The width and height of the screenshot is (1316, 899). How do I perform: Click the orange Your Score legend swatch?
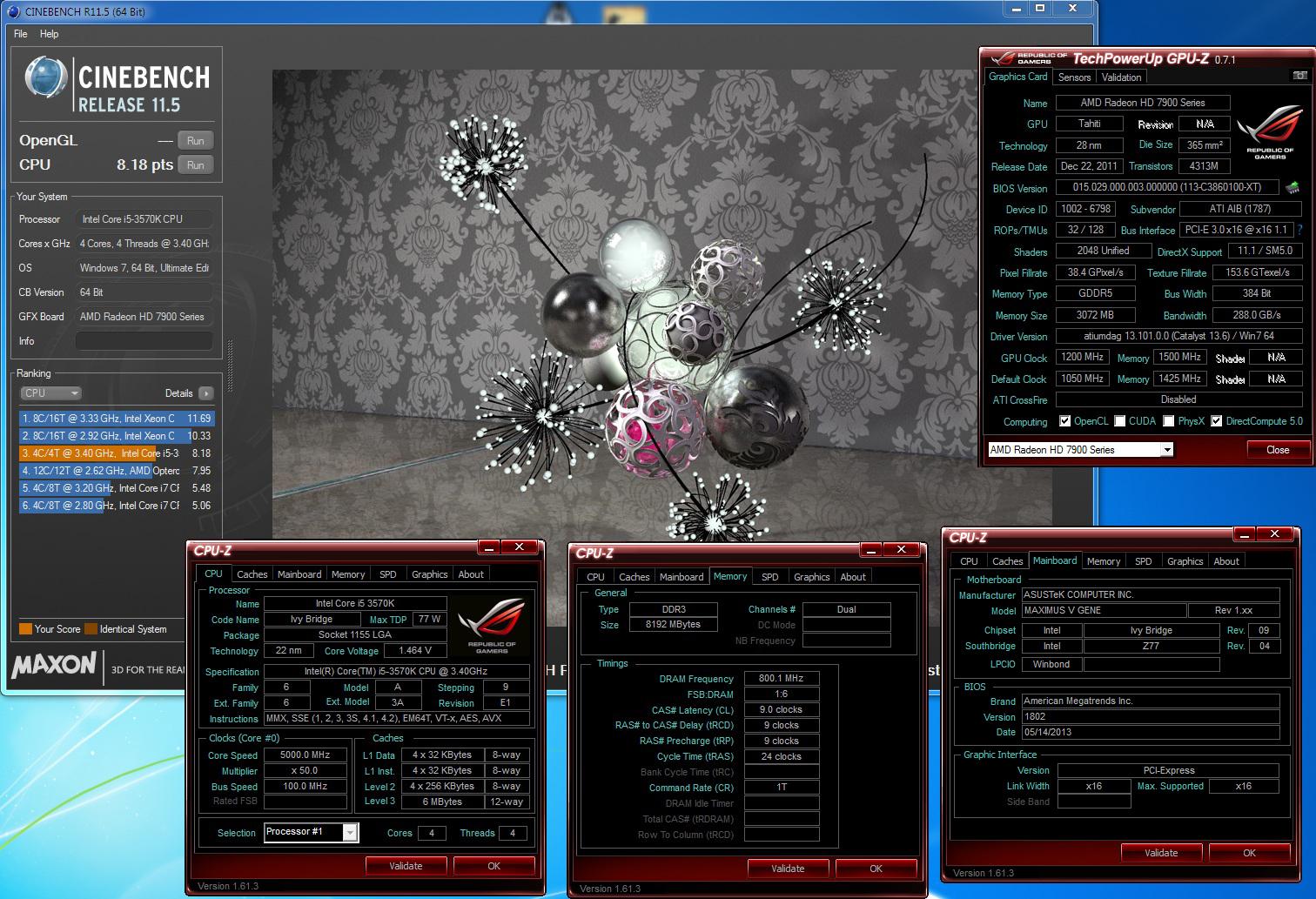pos(25,629)
